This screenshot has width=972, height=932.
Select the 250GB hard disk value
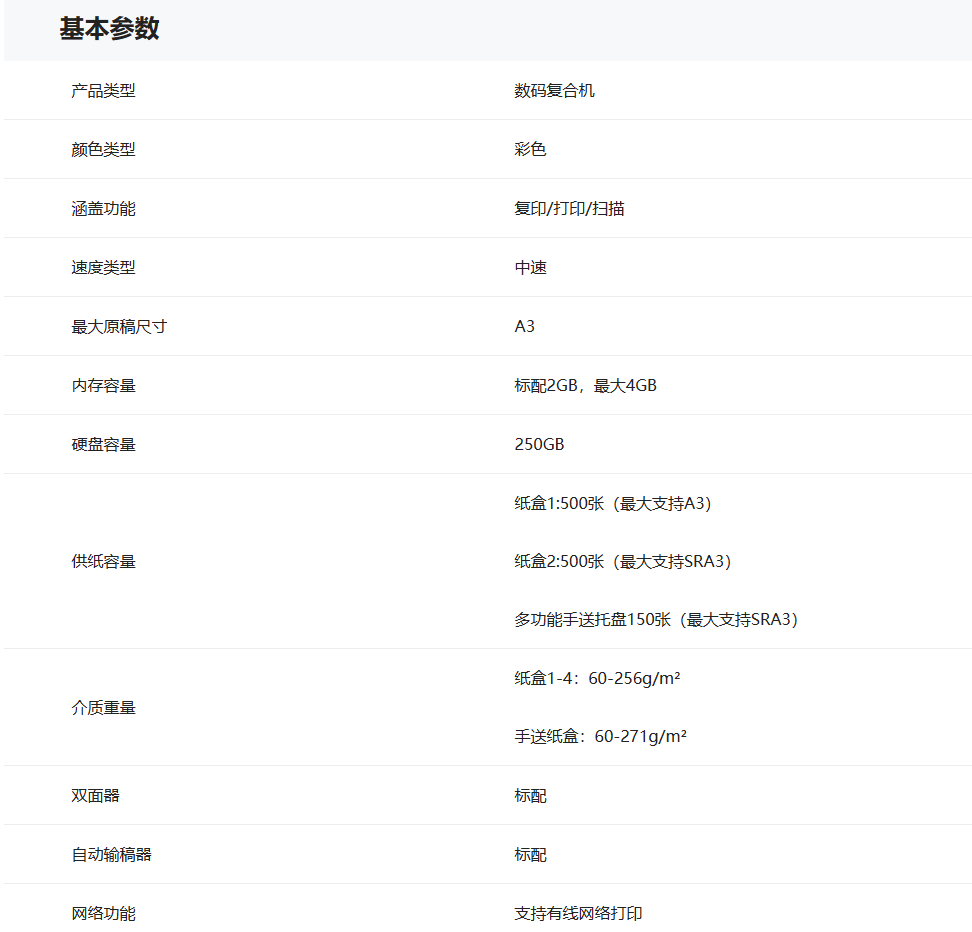coord(539,445)
